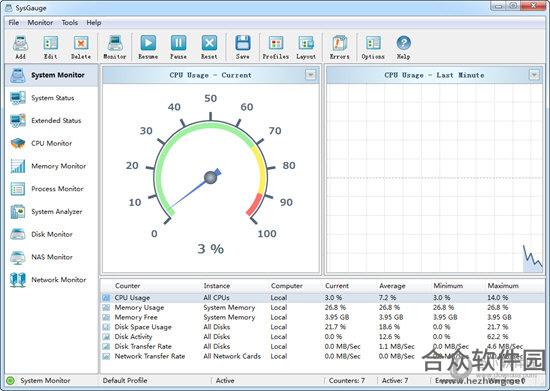The image size is (550, 391).
Task: Click the Computer column header
Action: 287,286
